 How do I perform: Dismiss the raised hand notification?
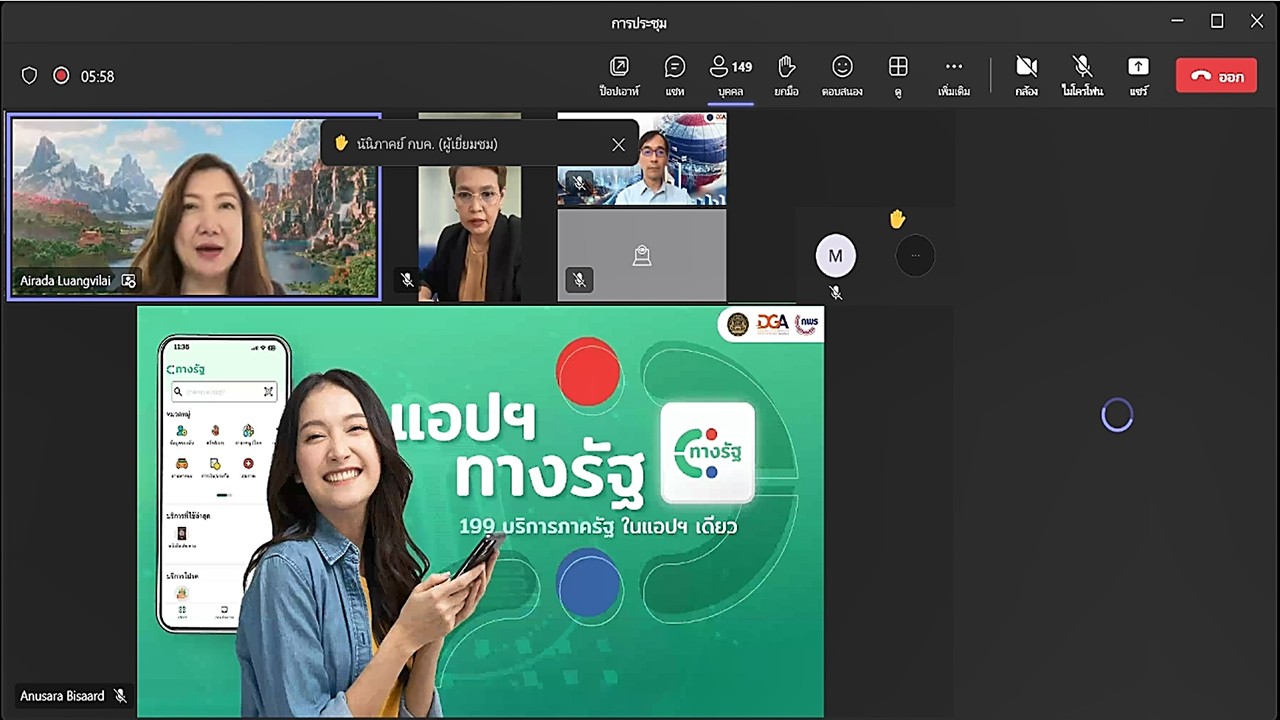618,144
